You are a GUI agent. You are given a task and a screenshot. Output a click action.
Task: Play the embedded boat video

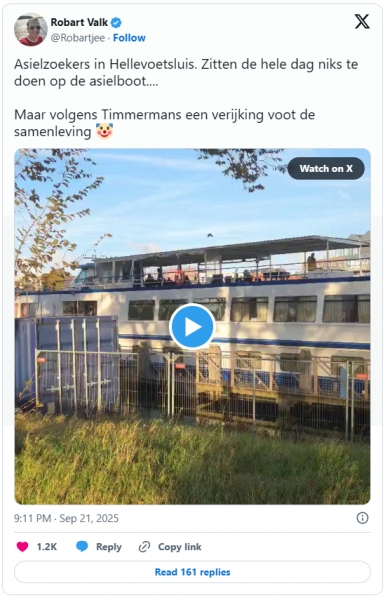tap(192, 327)
